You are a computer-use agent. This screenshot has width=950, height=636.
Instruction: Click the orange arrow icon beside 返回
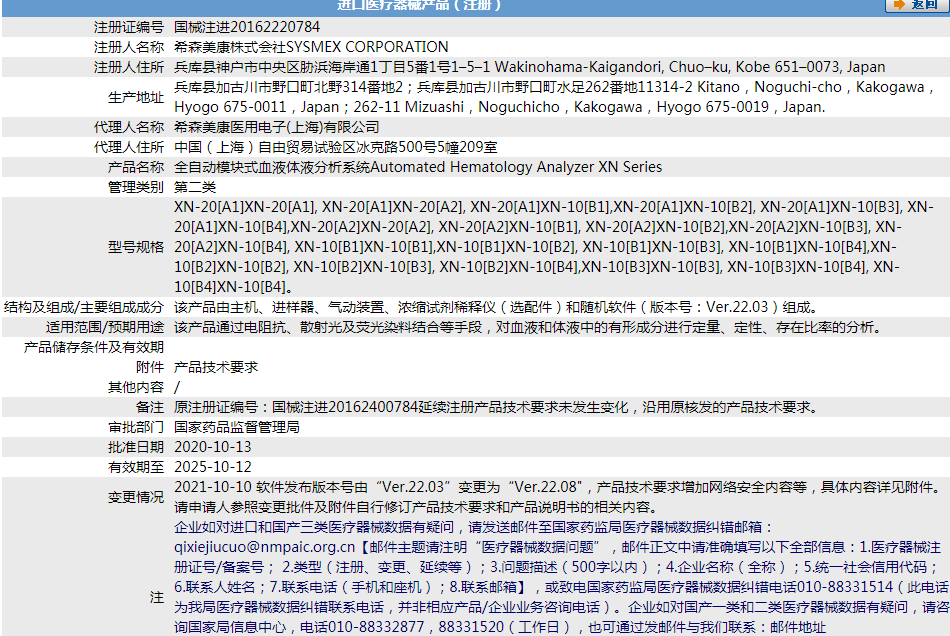pos(899,5)
